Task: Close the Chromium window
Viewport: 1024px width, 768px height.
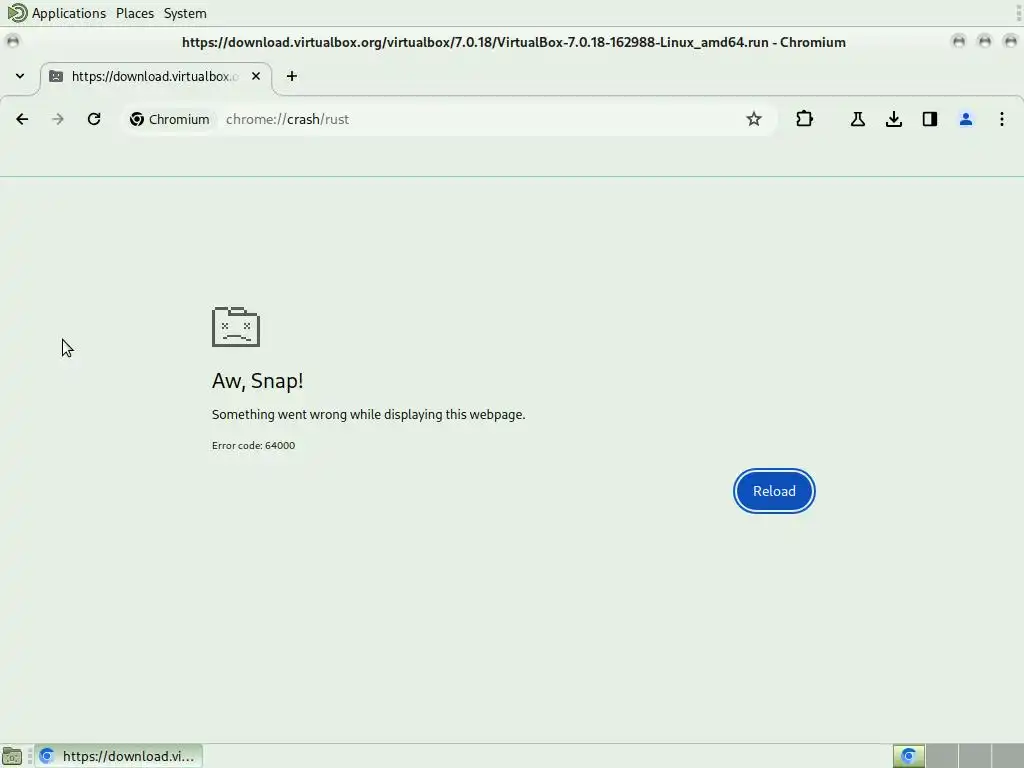Action: (x=1010, y=41)
